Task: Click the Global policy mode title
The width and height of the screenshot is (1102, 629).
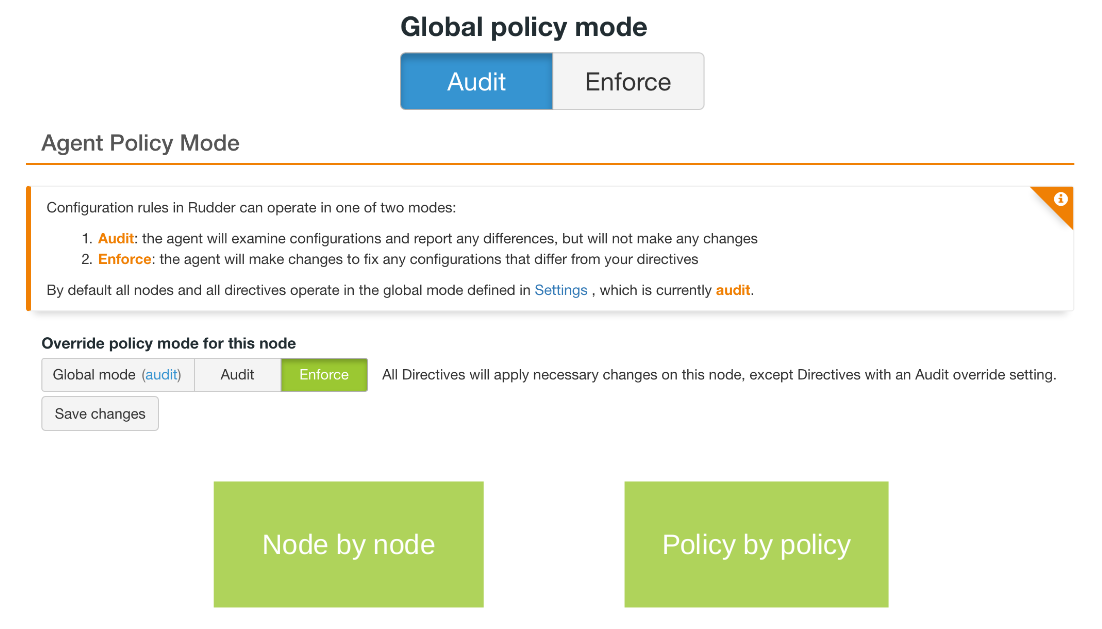Action: 524,27
